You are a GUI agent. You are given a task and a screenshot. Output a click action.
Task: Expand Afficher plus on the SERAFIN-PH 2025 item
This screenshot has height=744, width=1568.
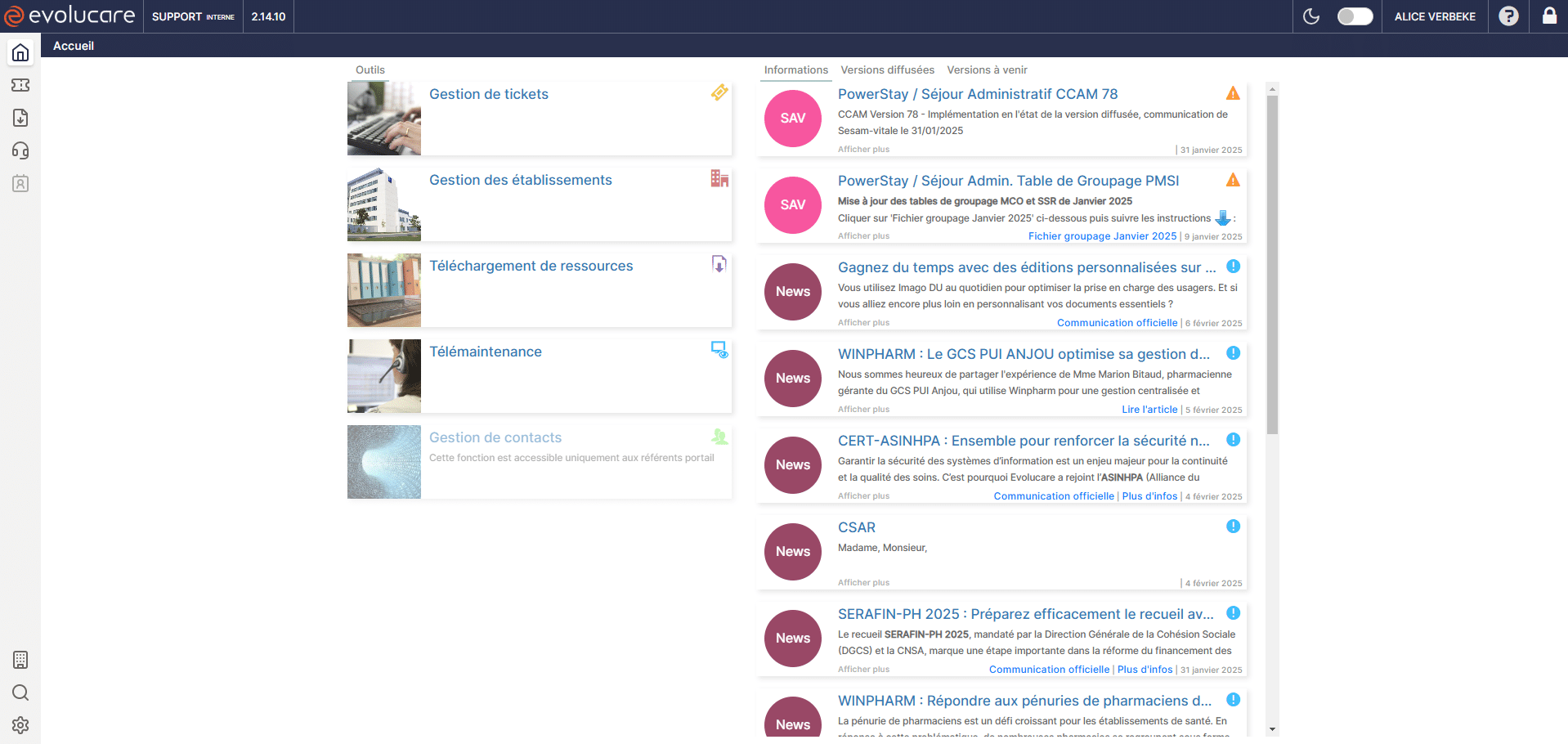863,670
